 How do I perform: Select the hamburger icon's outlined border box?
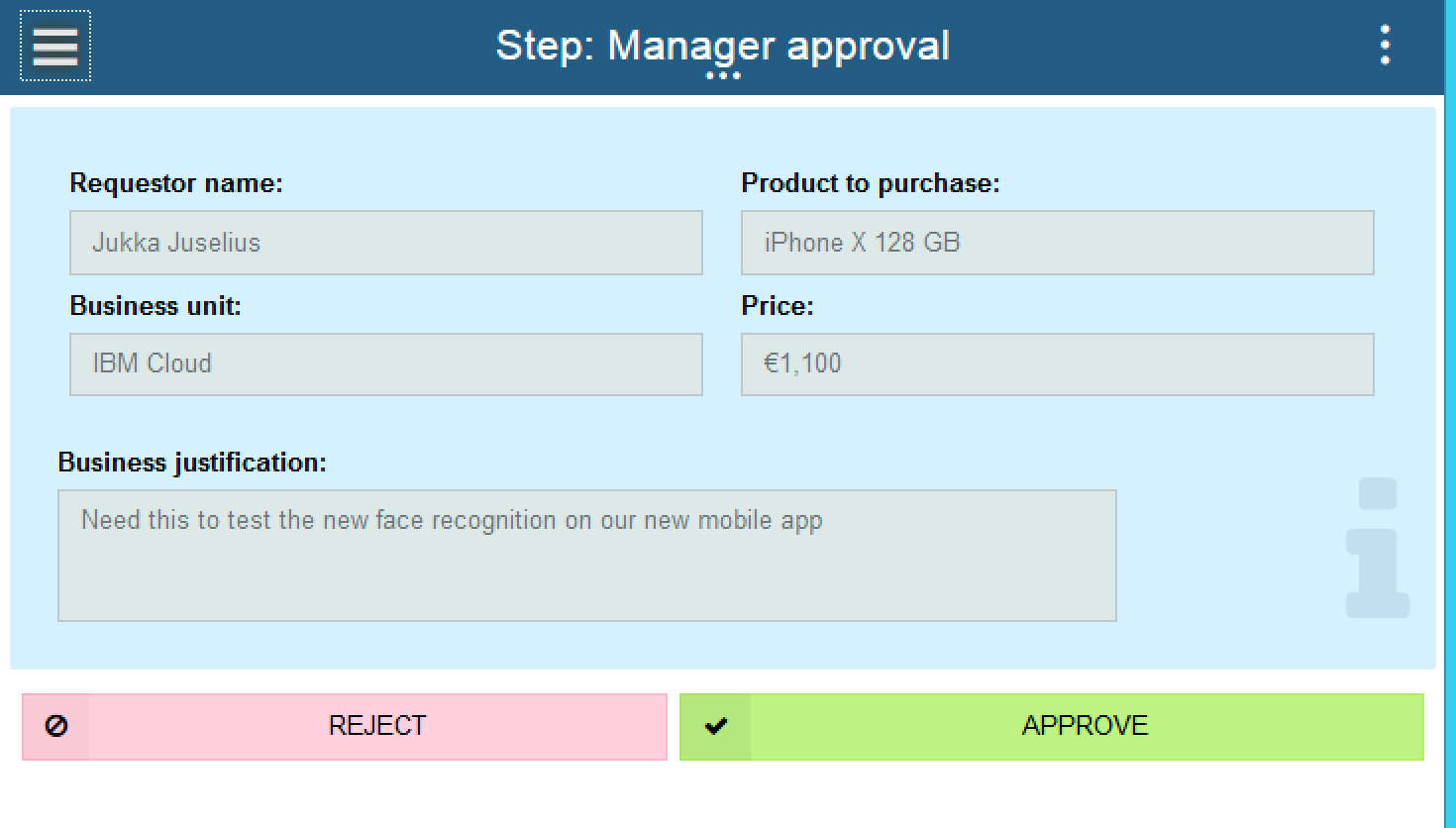[54, 45]
